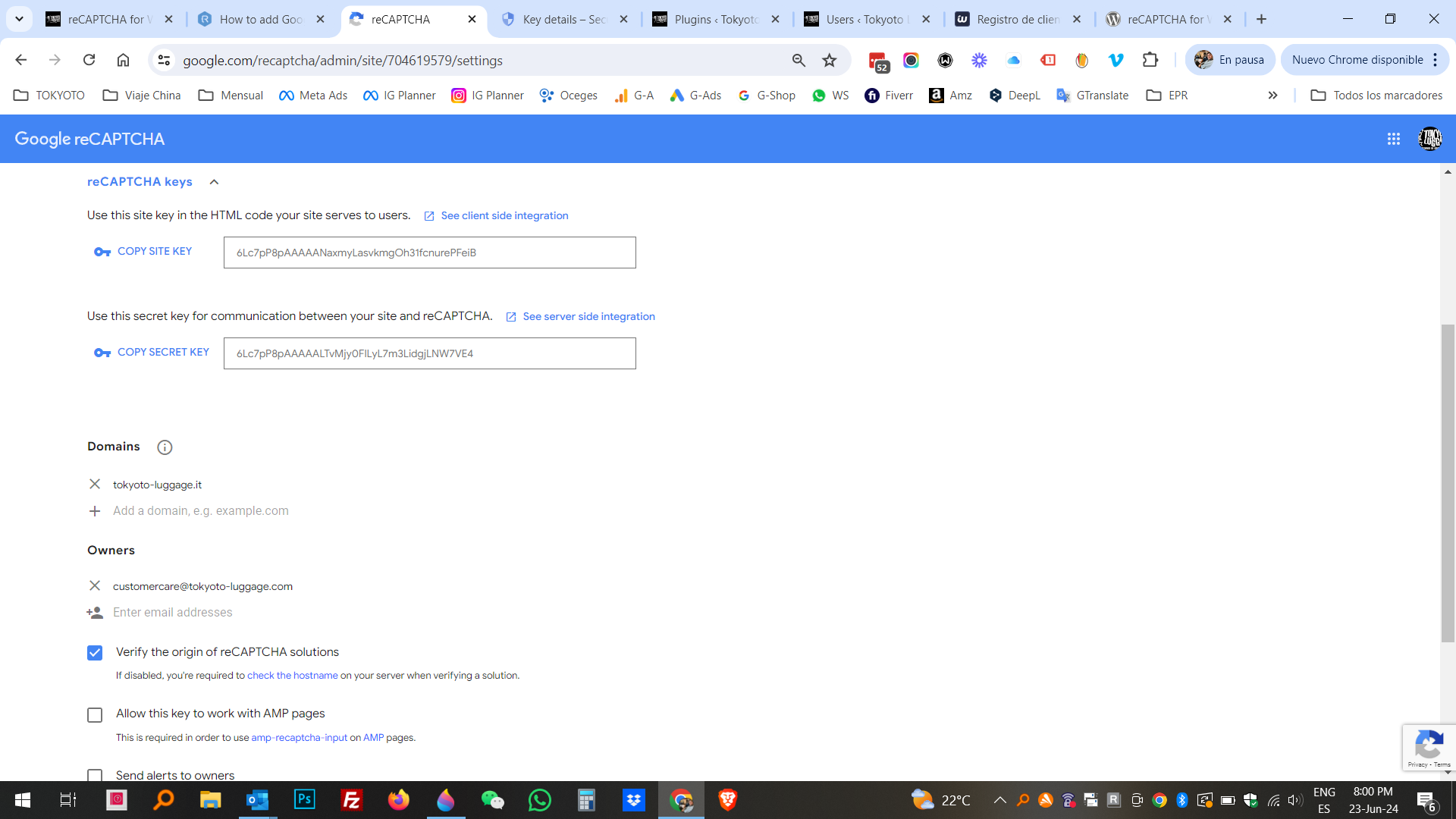The image size is (1456, 819).
Task: Open the amp-recaptcha-input link
Action: click(300, 738)
